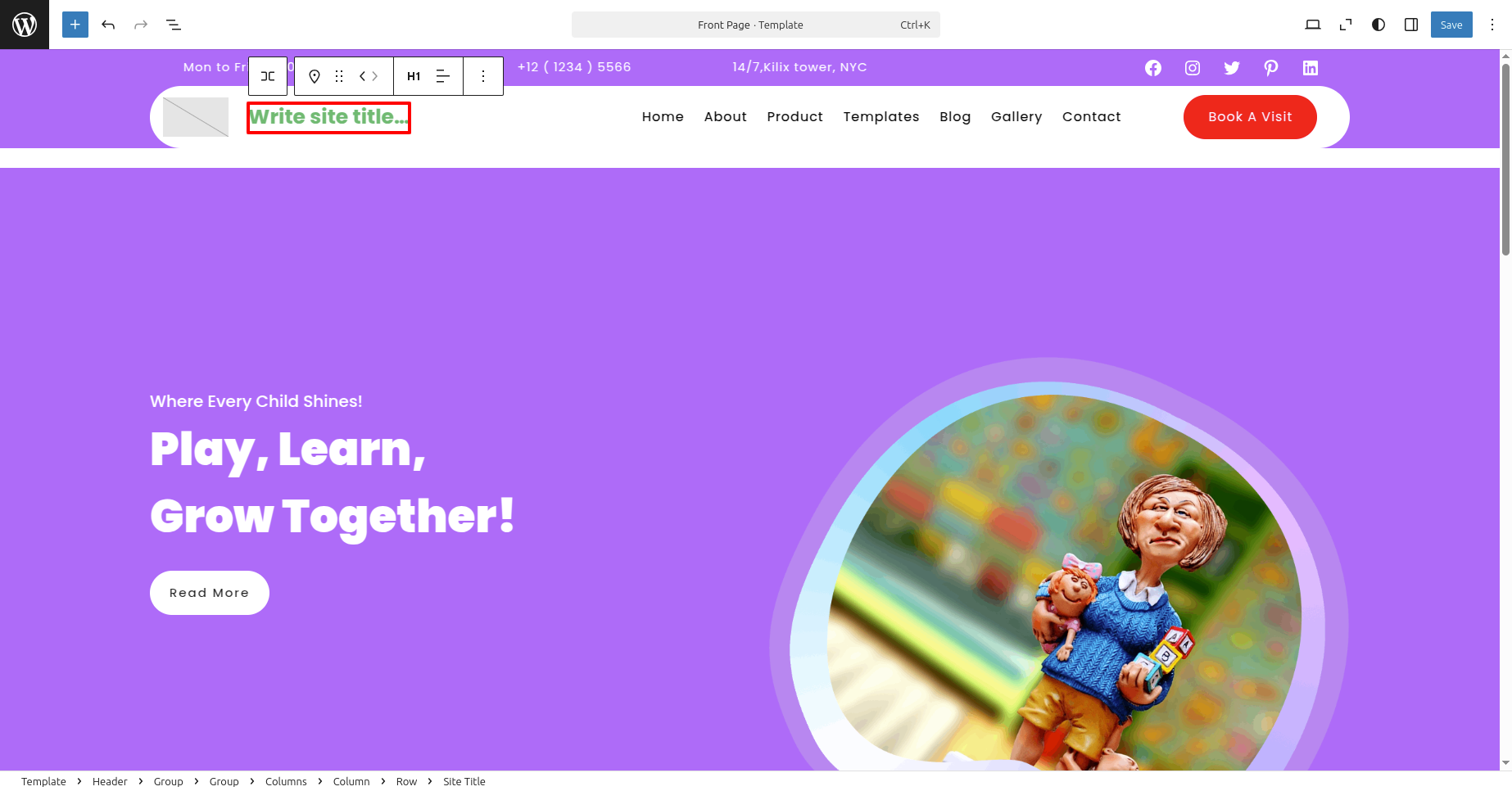The height and width of the screenshot is (791, 1512).
Task: Select the phone number +12 (1234) 5566
Action: (x=574, y=67)
